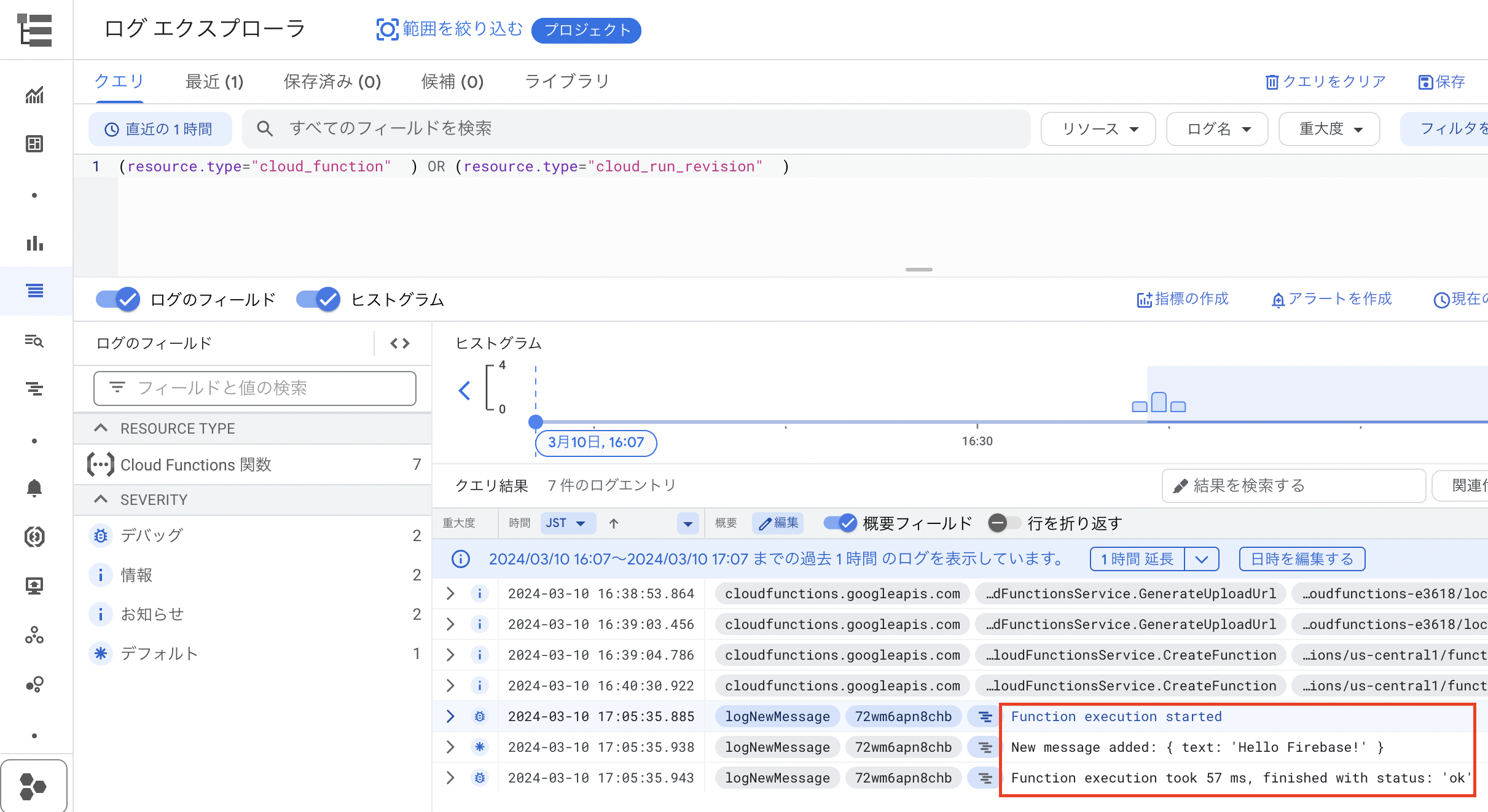Click the 結果を検索する search field
The height and width of the screenshot is (812, 1488).
(1293, 485)
